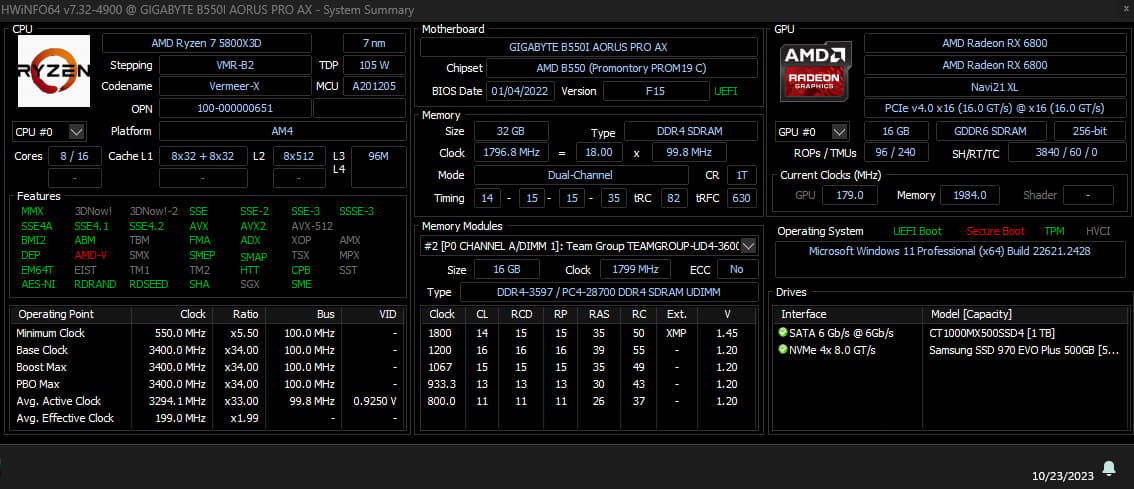The width and height of the screenshot is (1134, 489).
Task: Click the Samsung SSD 970 EVO Plus entry
Action: (1024, 350)
